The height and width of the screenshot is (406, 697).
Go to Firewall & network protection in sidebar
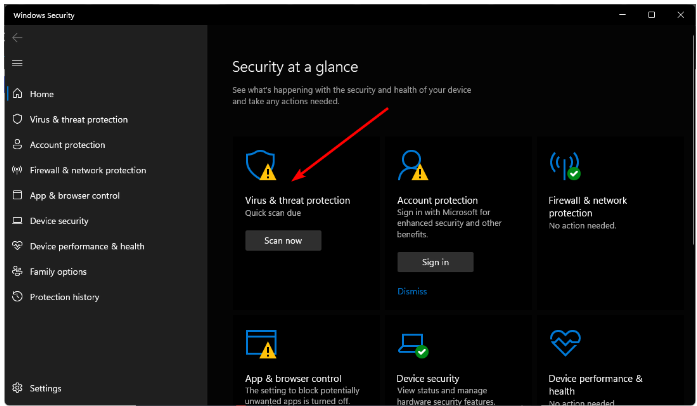[88, 170]
